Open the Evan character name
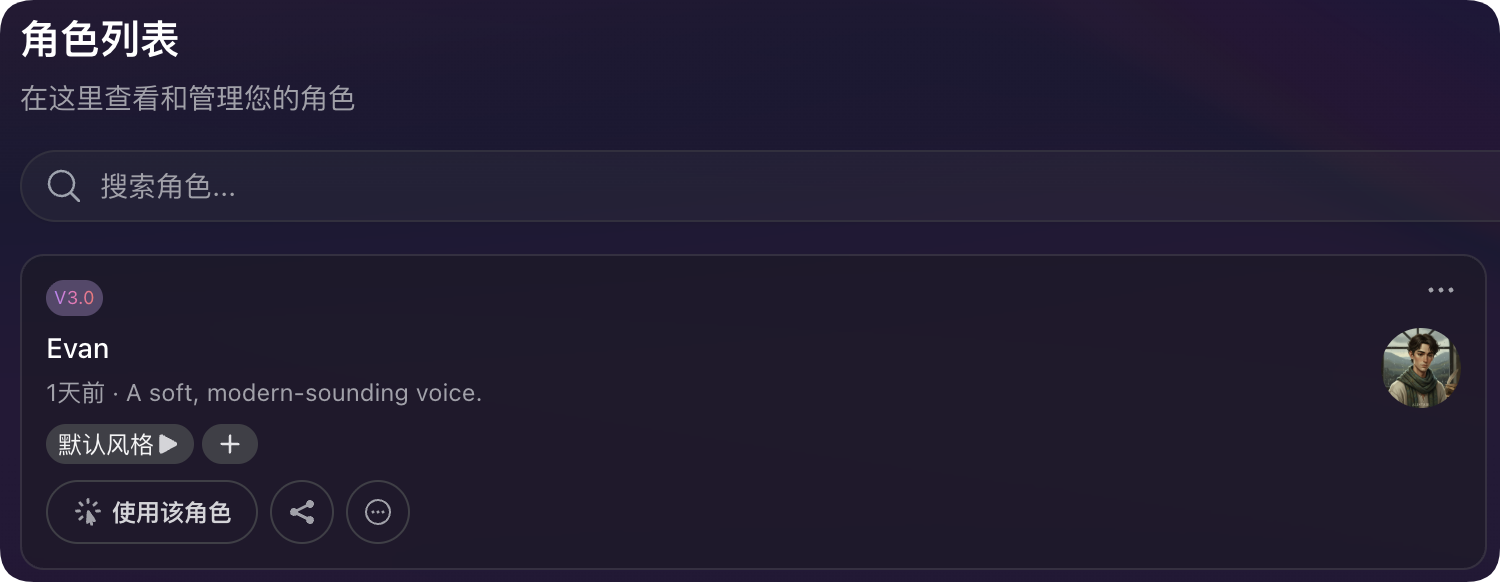Screen dimensions: 1500x582 click(x=78, y=349)
